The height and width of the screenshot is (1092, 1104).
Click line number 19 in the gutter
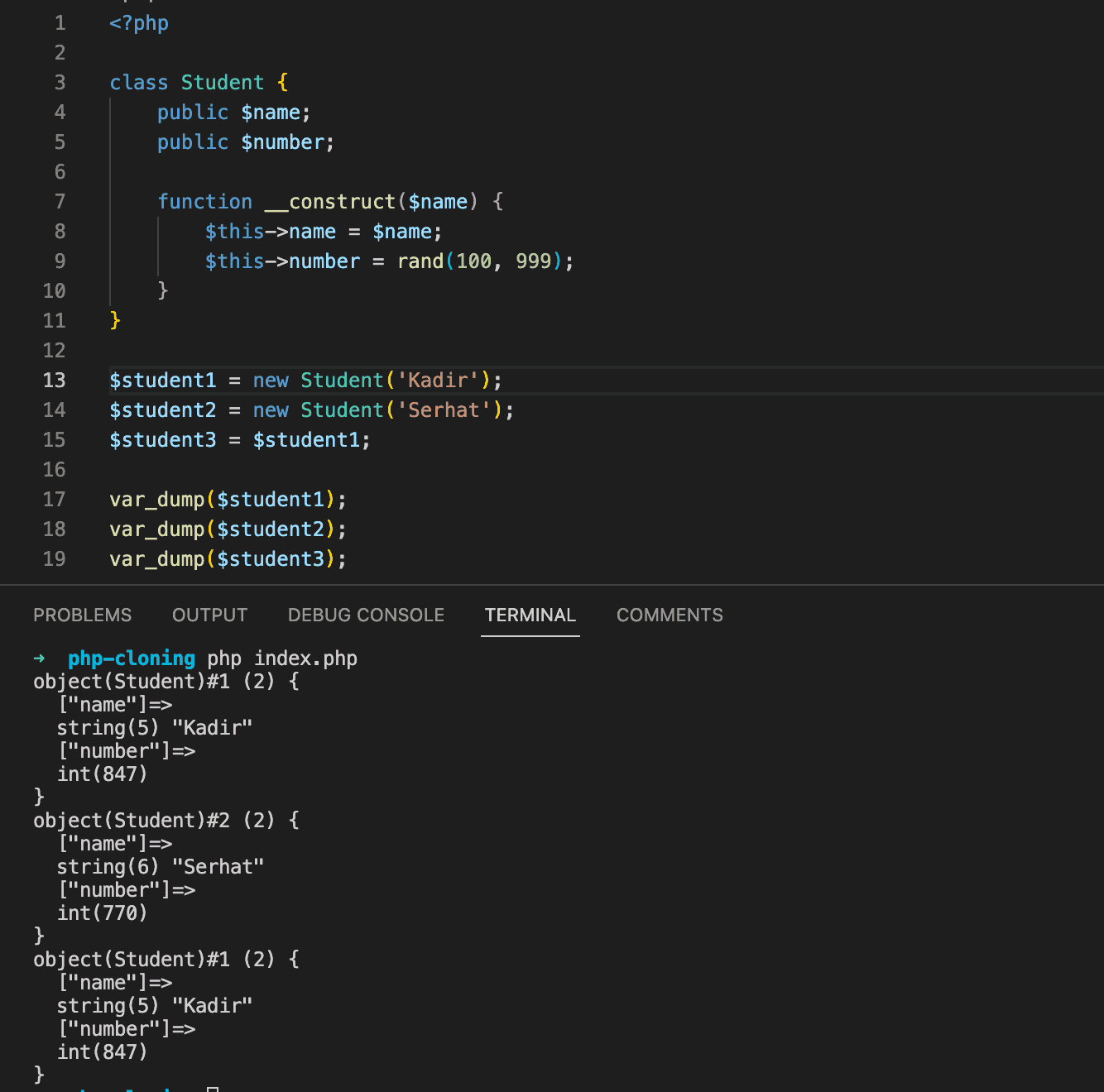tap(54, 559)
